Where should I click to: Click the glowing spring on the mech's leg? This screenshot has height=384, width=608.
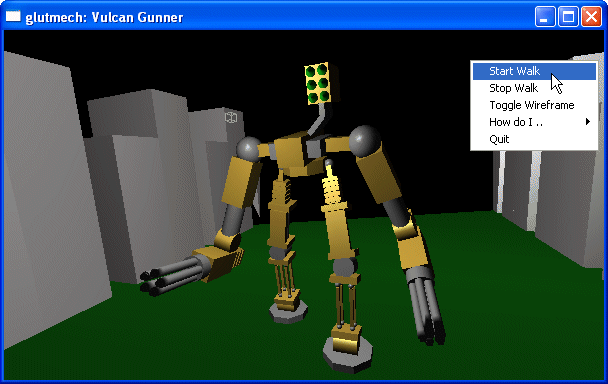pos(332,185)
